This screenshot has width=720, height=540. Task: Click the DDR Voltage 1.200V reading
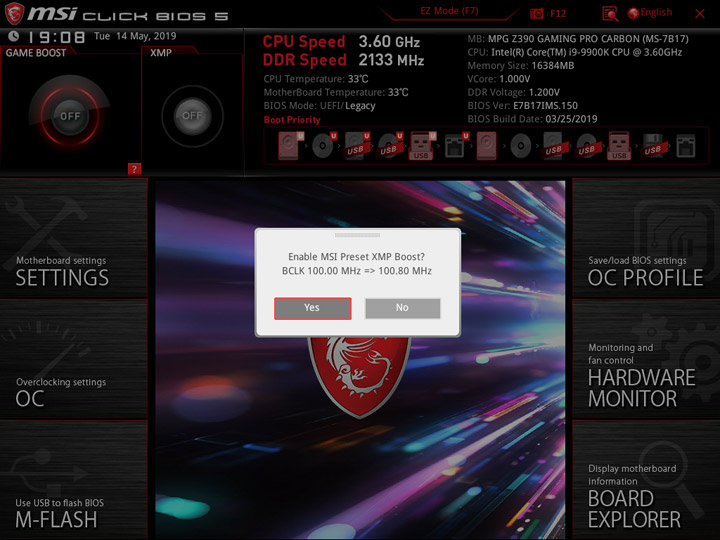click(x=513, y=92)
